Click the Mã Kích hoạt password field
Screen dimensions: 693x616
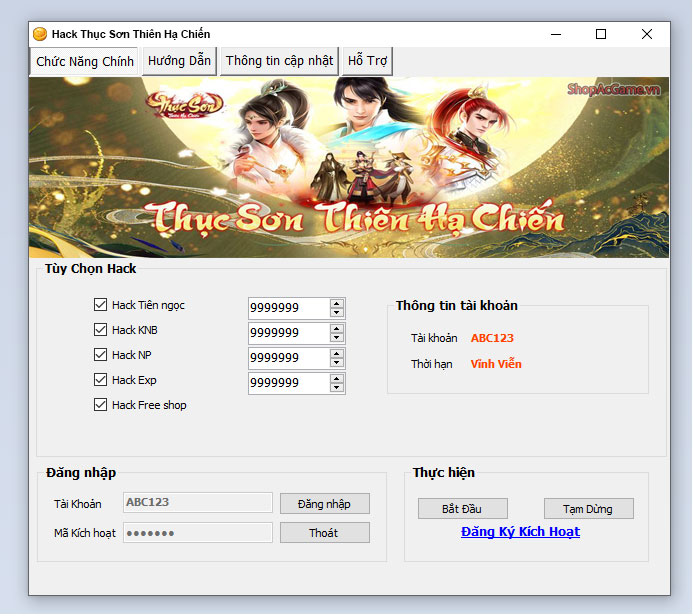pyautogui.click(x=198, y=532)
